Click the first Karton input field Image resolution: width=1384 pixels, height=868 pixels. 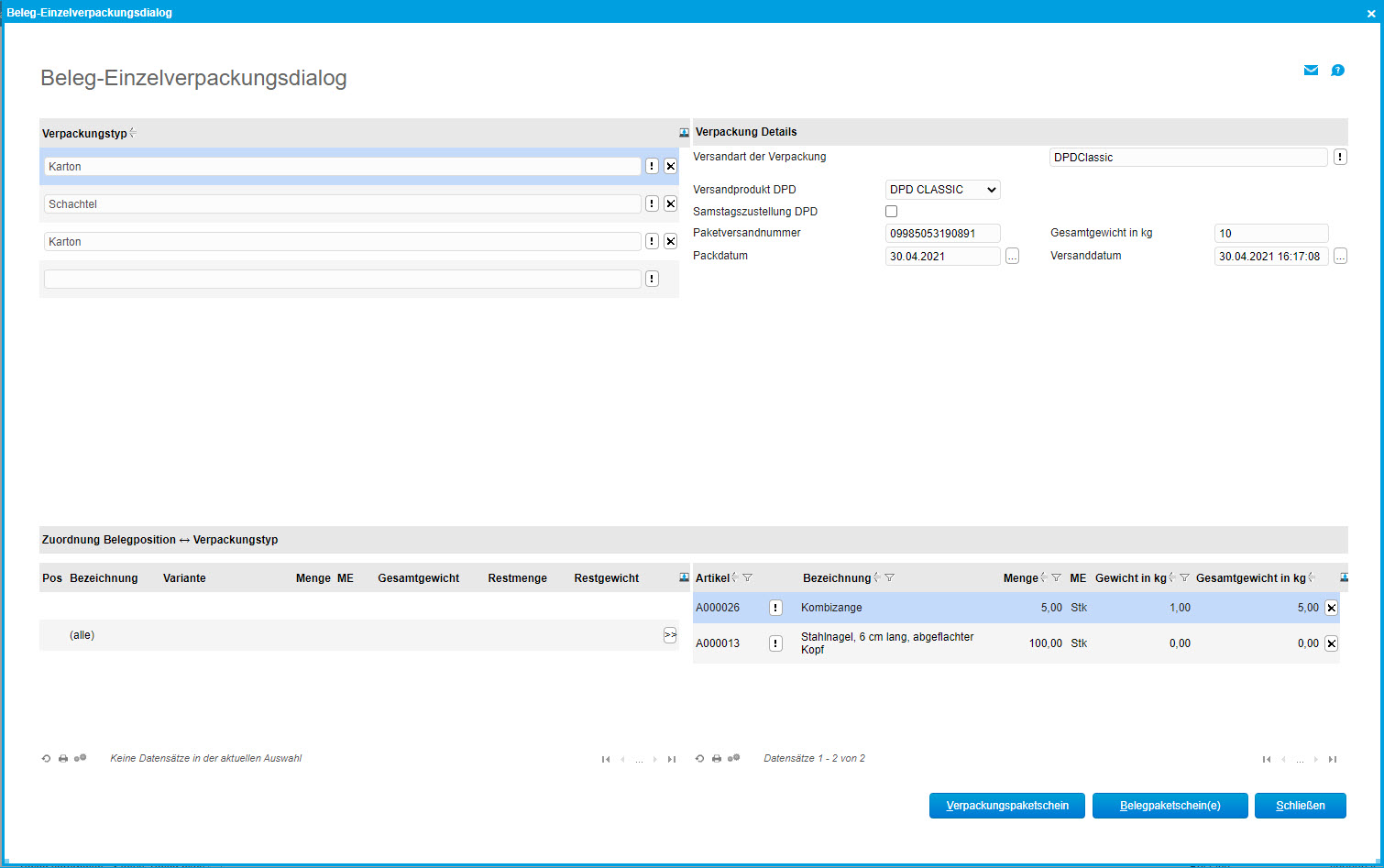pyautogui.click(x=342, y=166)
